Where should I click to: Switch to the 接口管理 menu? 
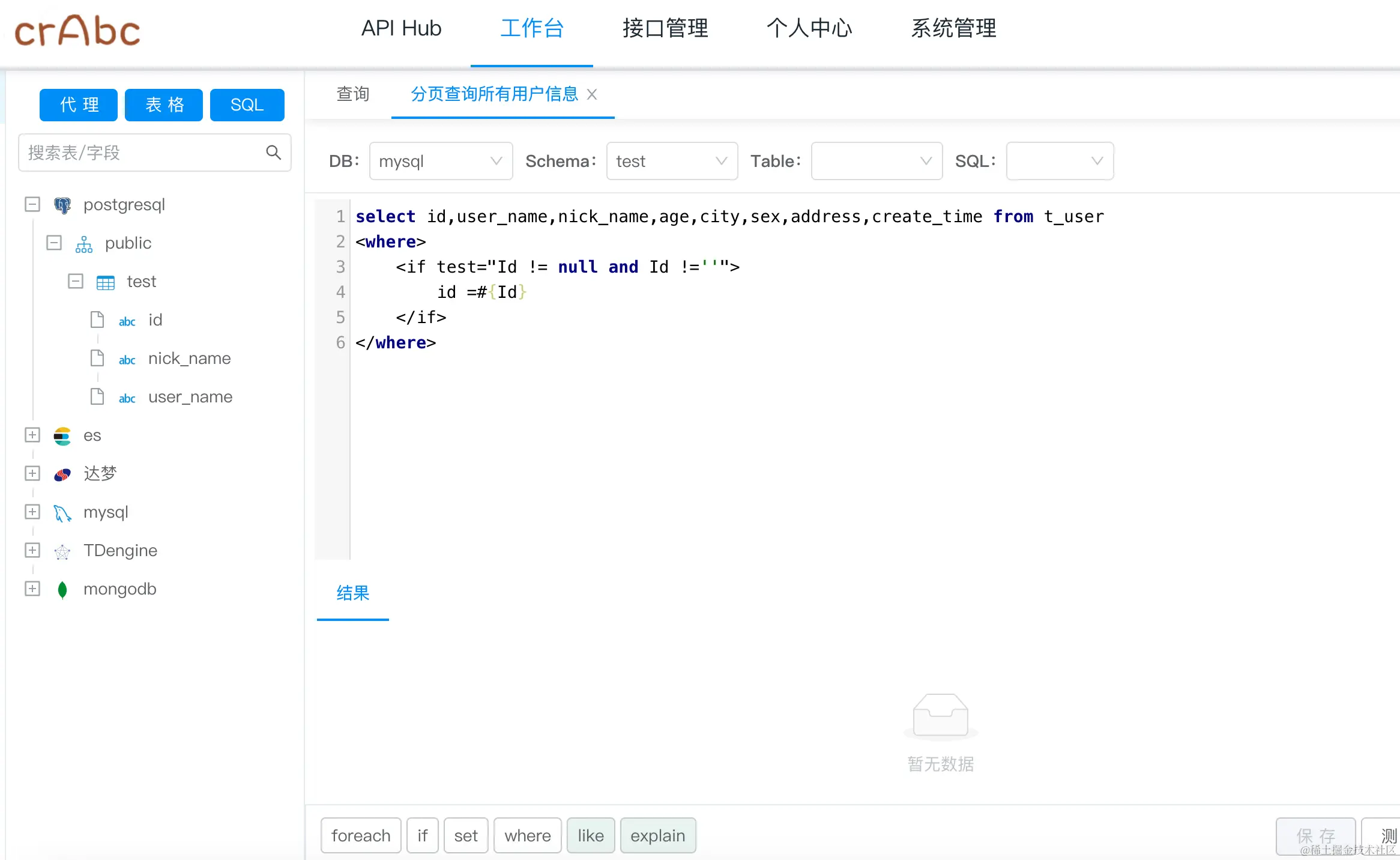tap(665, 28)
